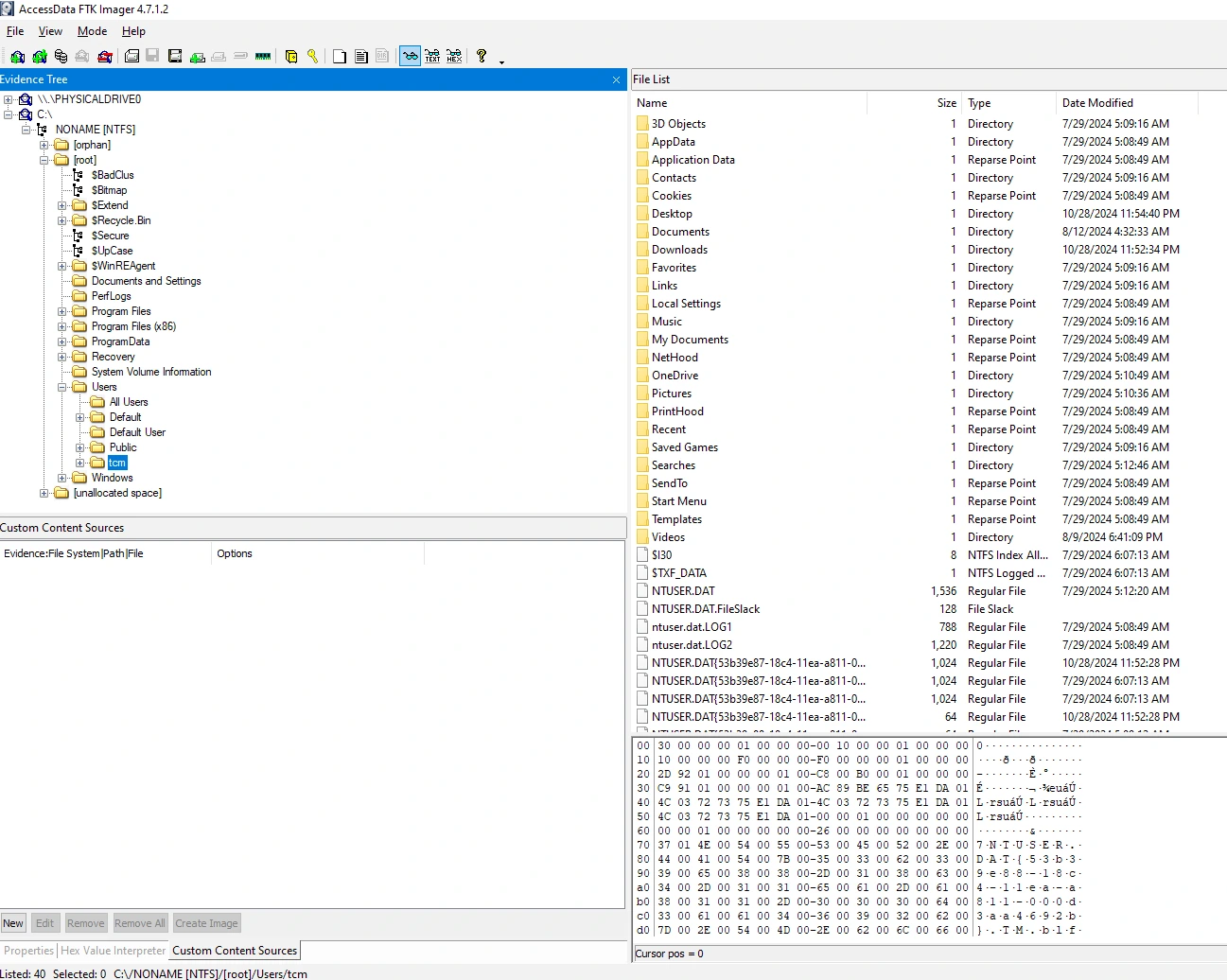The width and height of the screenshot is (1227, 980).
Task: Click Remove All Evidence Items icon
Action: coord(105,57)
